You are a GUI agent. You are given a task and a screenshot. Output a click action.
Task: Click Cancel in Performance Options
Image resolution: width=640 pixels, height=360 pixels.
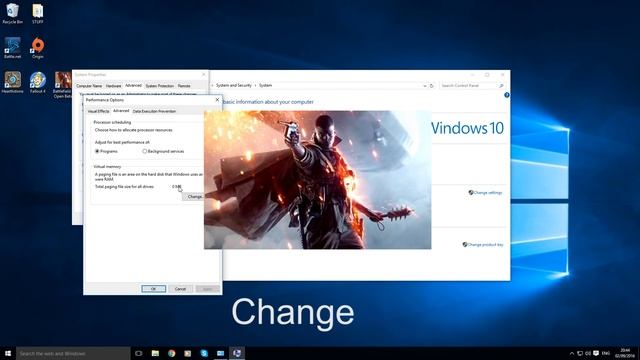[180, 289]
